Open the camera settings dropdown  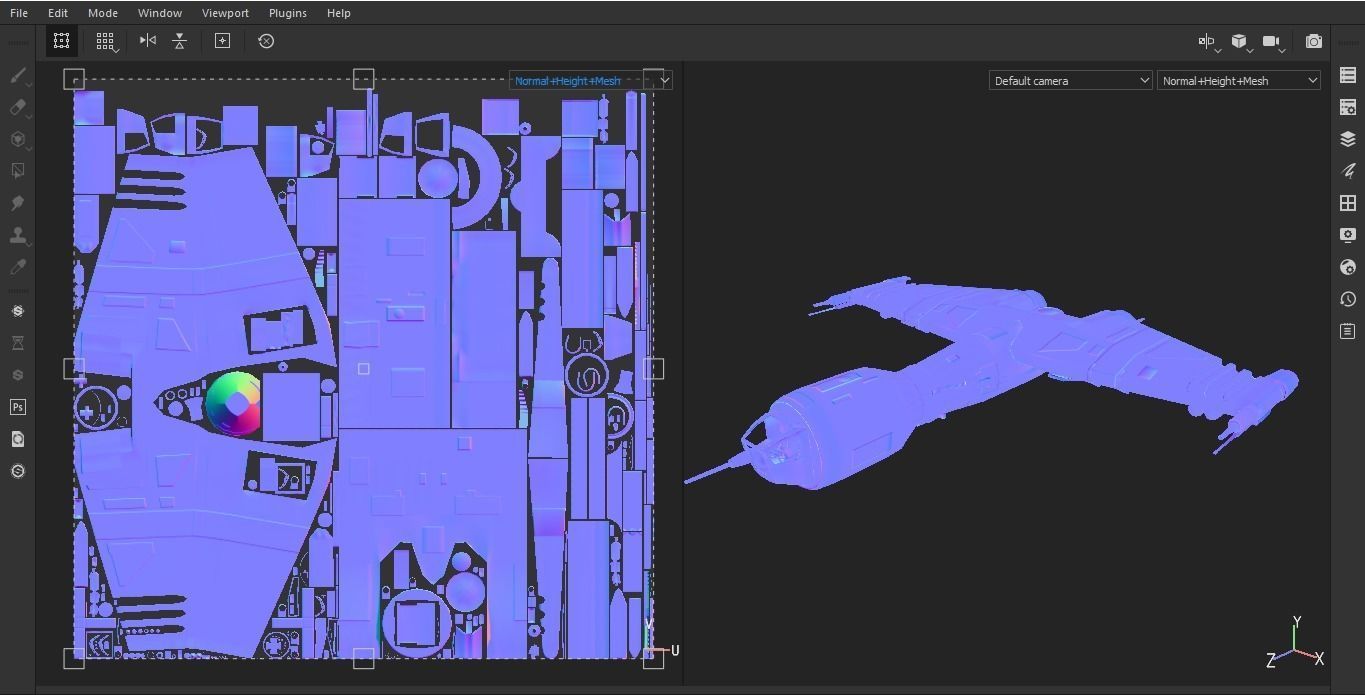[1272, 42]
